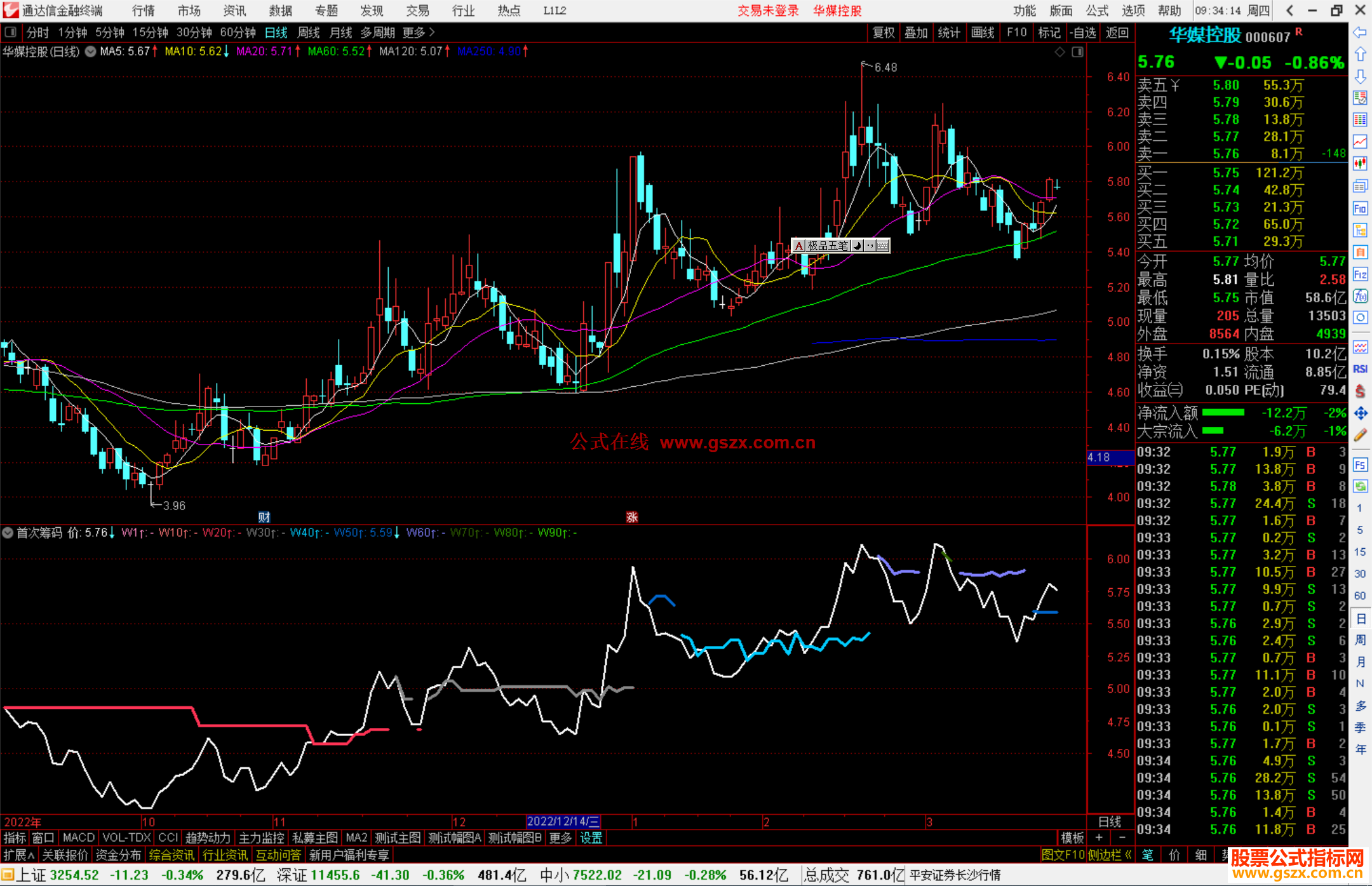
Task: Toggle the 首次筹码 sub-indicator circle button
Action: 8,533
